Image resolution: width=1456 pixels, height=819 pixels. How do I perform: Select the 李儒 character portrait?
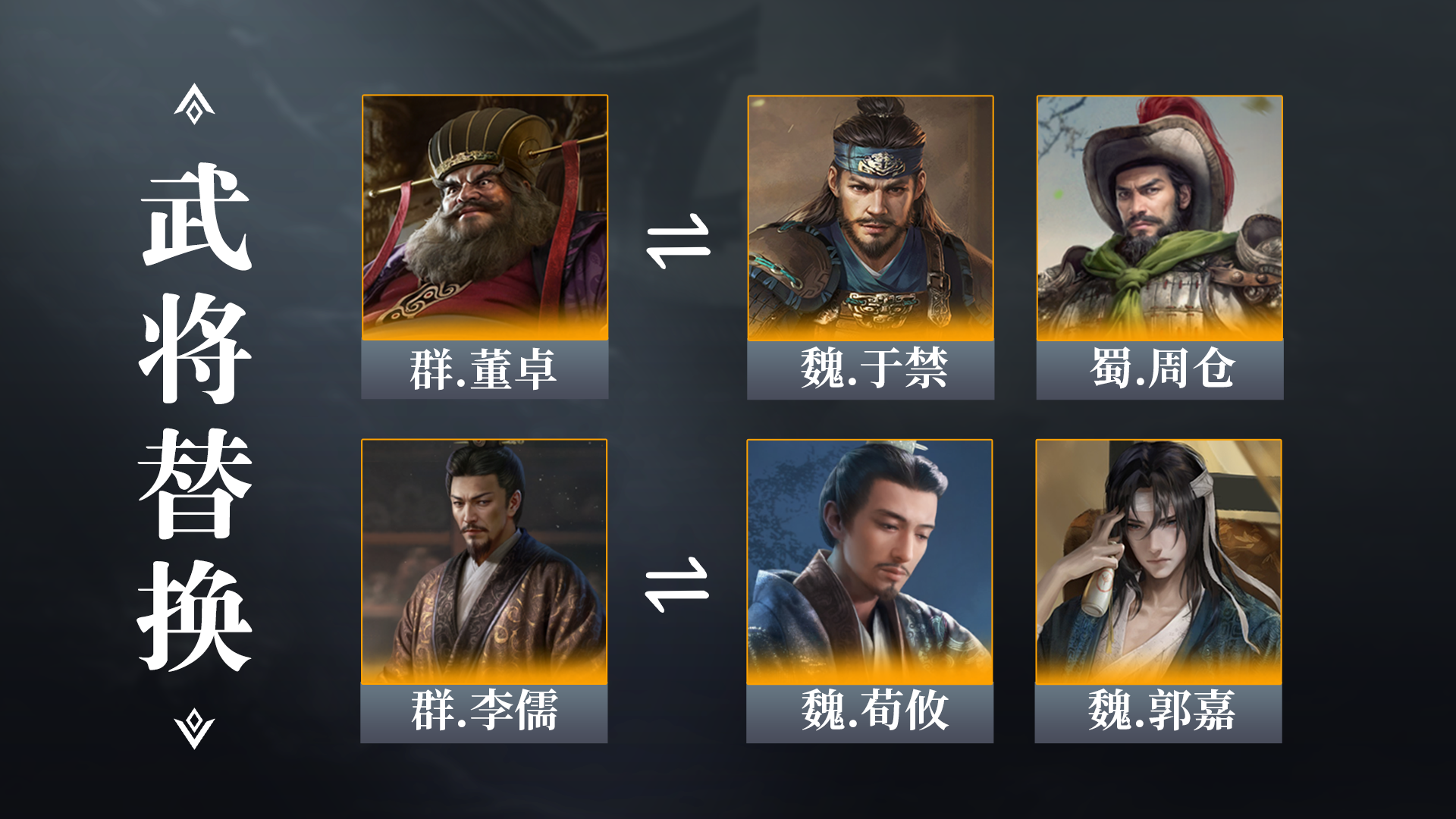[x=484, y=562]
